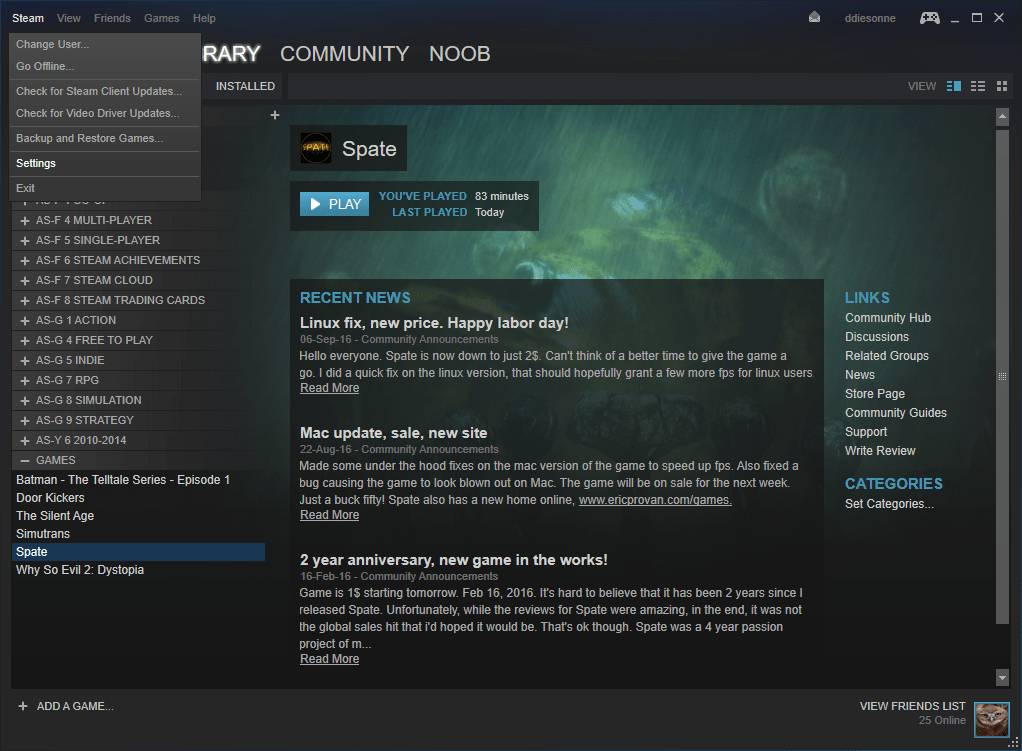
Task: Switch to grid view icon
Action: point(1002,86)
